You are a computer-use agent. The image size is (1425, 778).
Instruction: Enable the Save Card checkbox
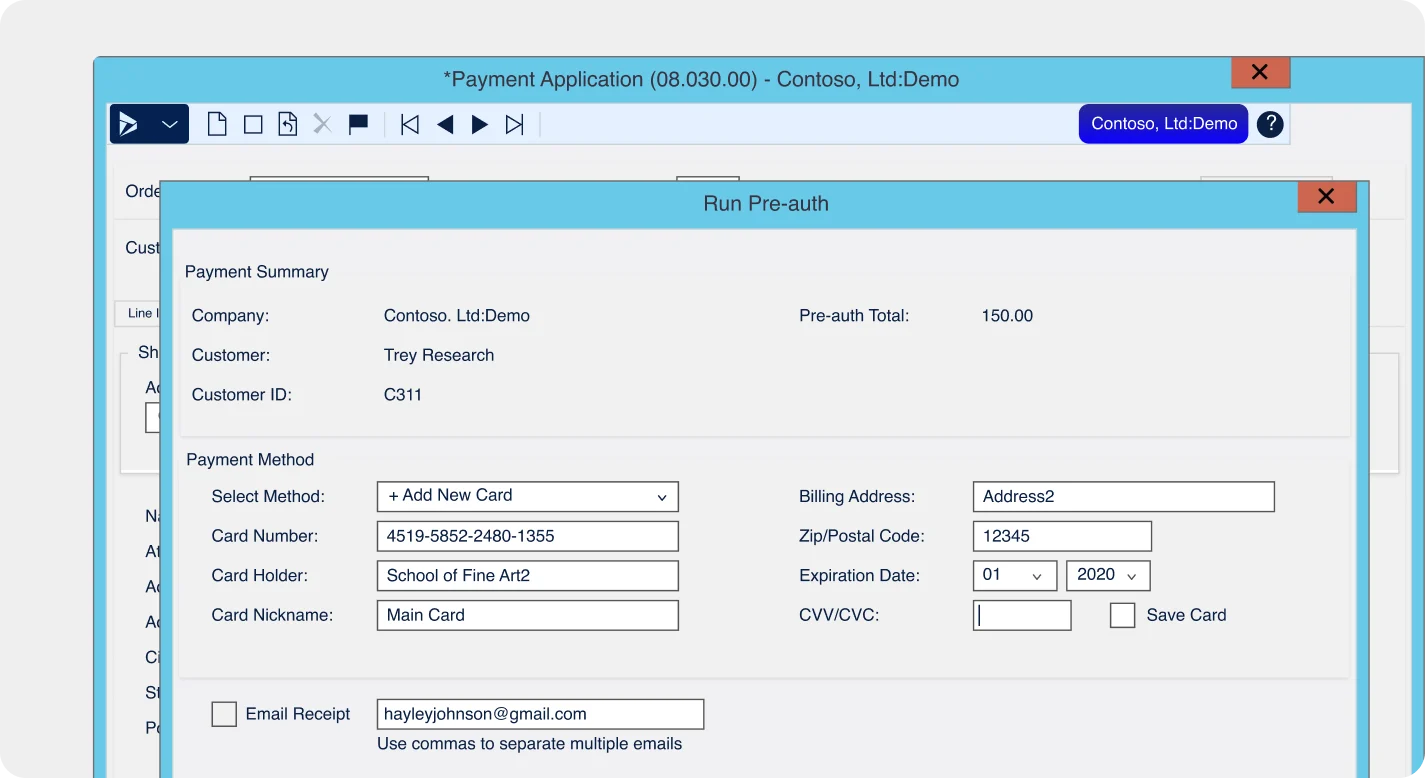pos(1123,615)
